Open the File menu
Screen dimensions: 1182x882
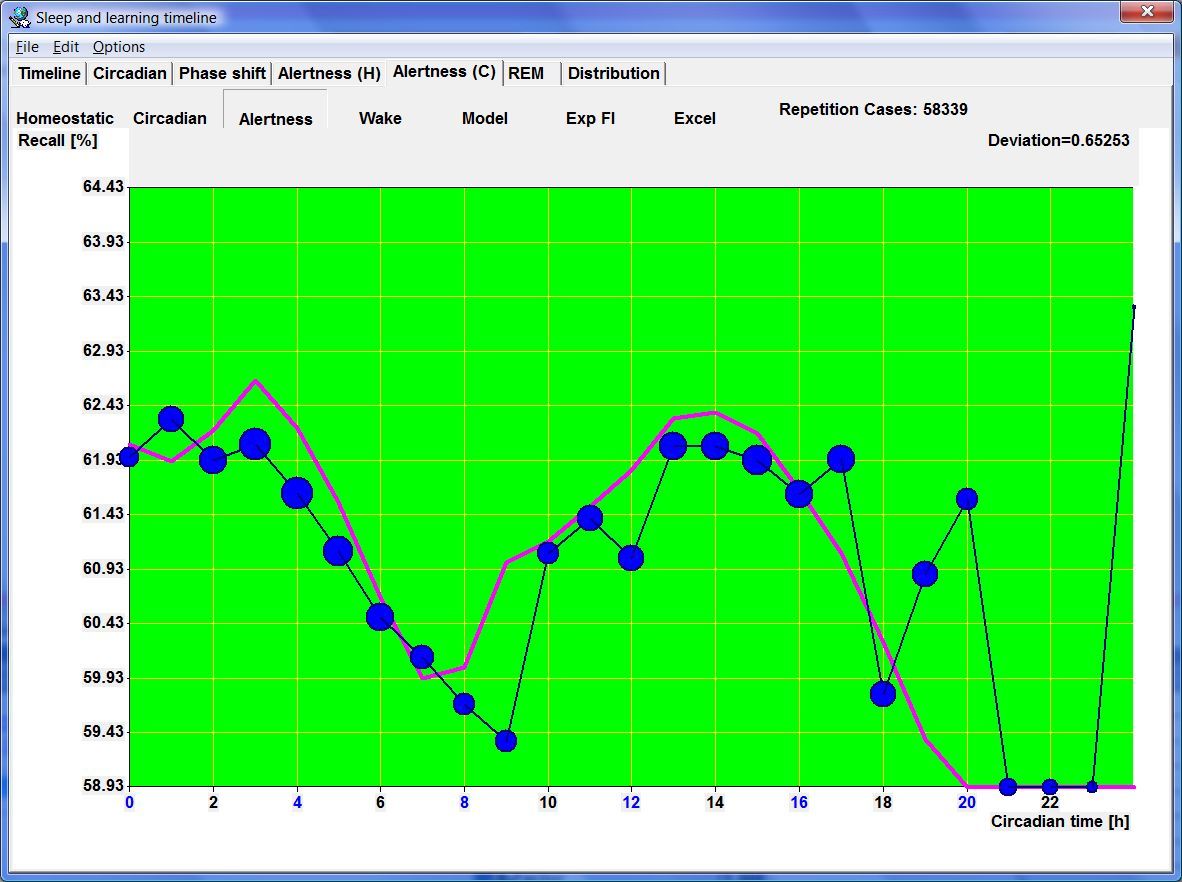27,47
